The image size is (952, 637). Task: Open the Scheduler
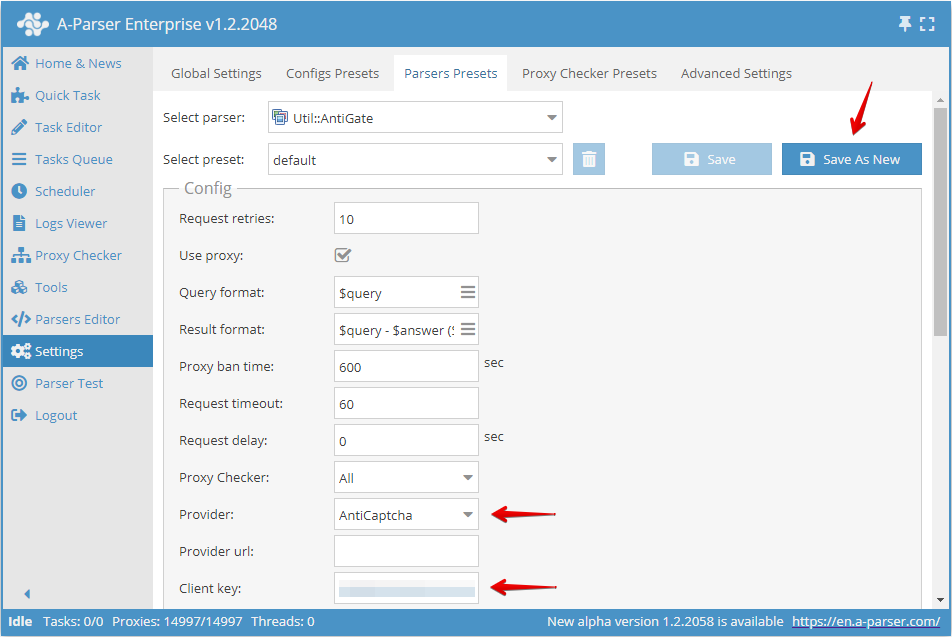click(x=63, y=191)
